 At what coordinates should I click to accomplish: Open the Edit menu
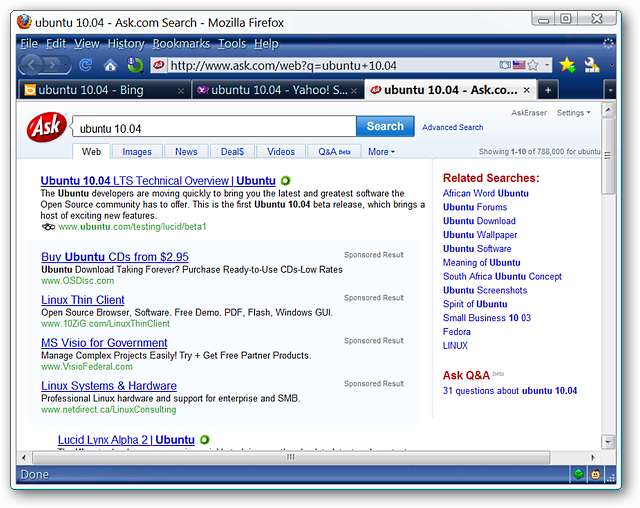tap(56, 43)
